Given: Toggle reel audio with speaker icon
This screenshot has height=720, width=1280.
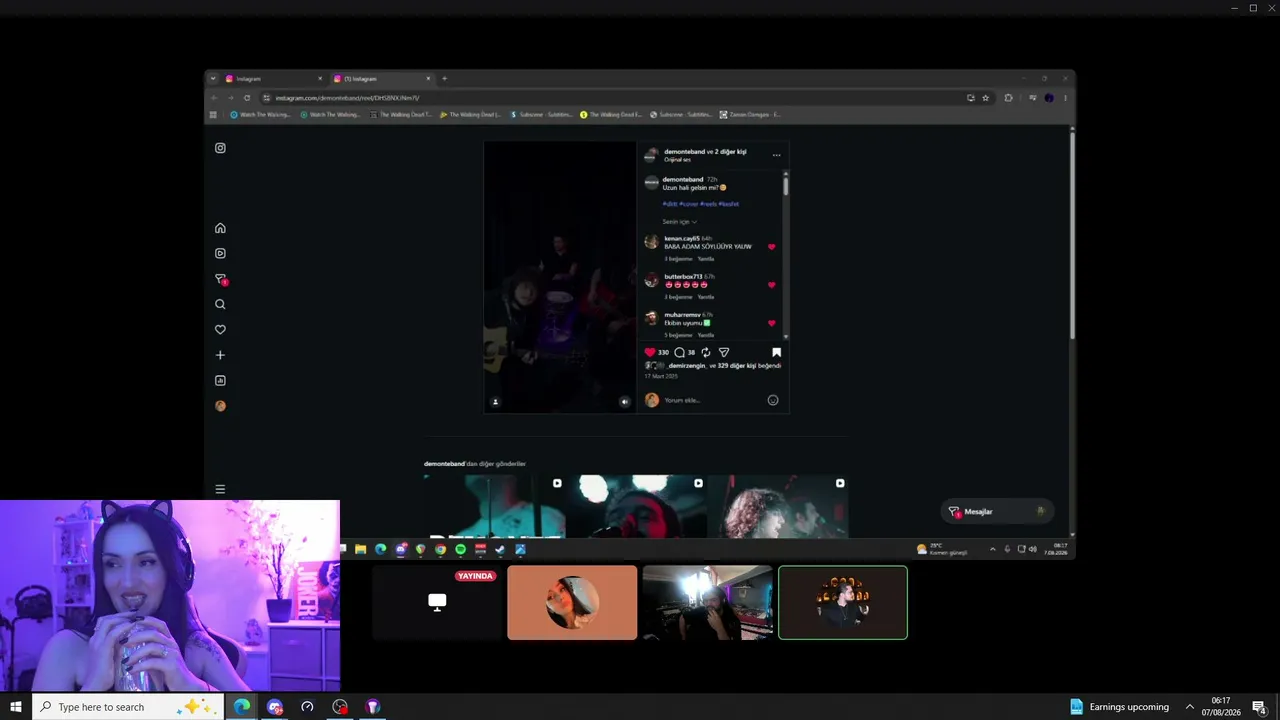Looking at the screenshot, I should [624, 402].
